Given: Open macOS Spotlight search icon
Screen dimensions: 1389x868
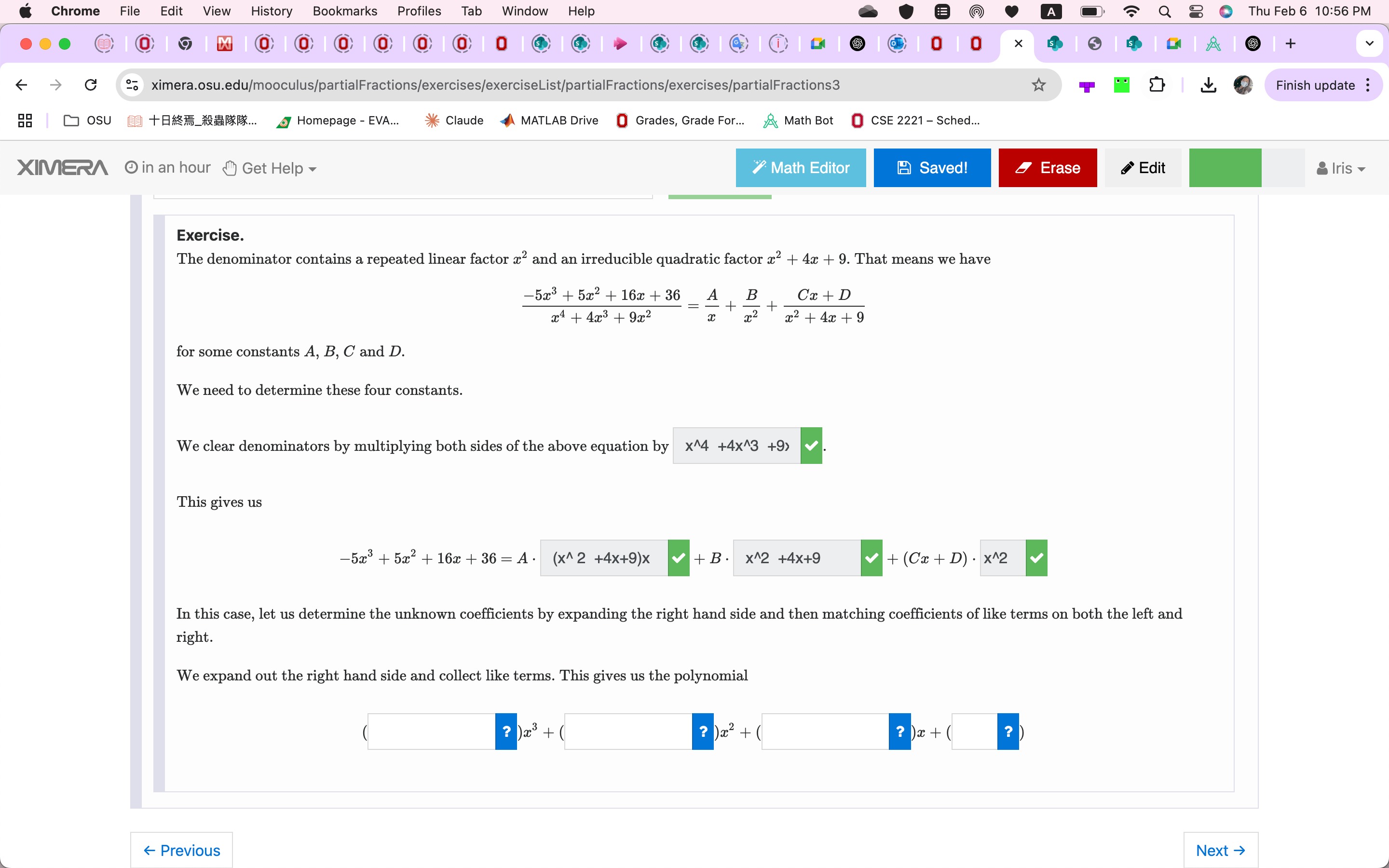Looking at the screenshot, I should pos(1164,12).
